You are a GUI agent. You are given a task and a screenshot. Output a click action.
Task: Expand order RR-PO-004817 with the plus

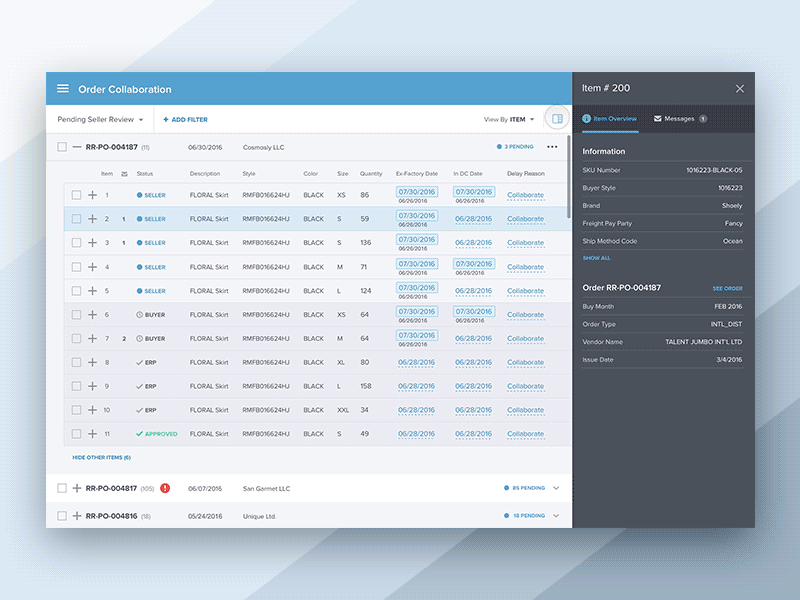point(76,488)
